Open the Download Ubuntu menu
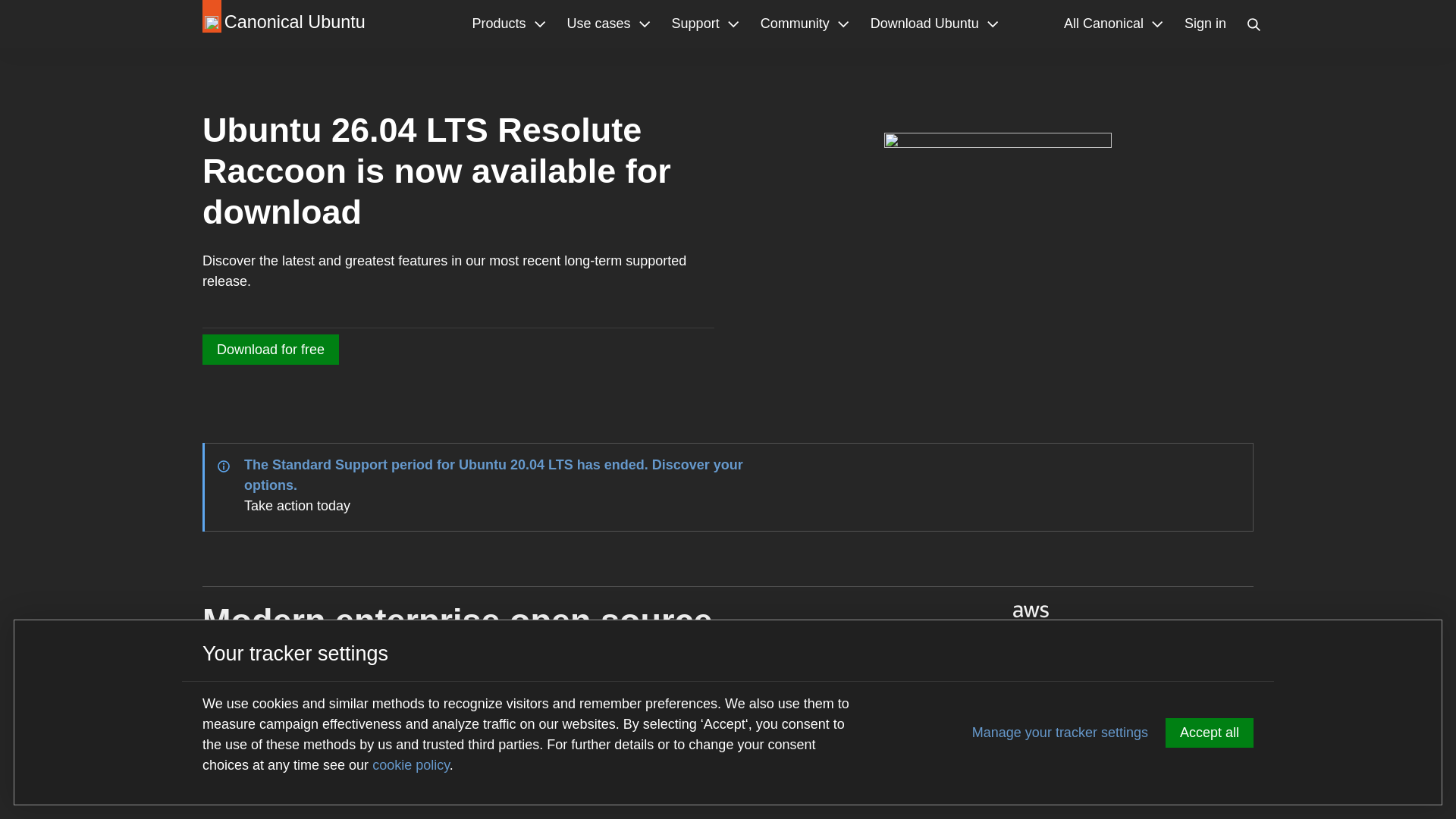This screenshot has width=1456, height=819. [x=934, y=24]
